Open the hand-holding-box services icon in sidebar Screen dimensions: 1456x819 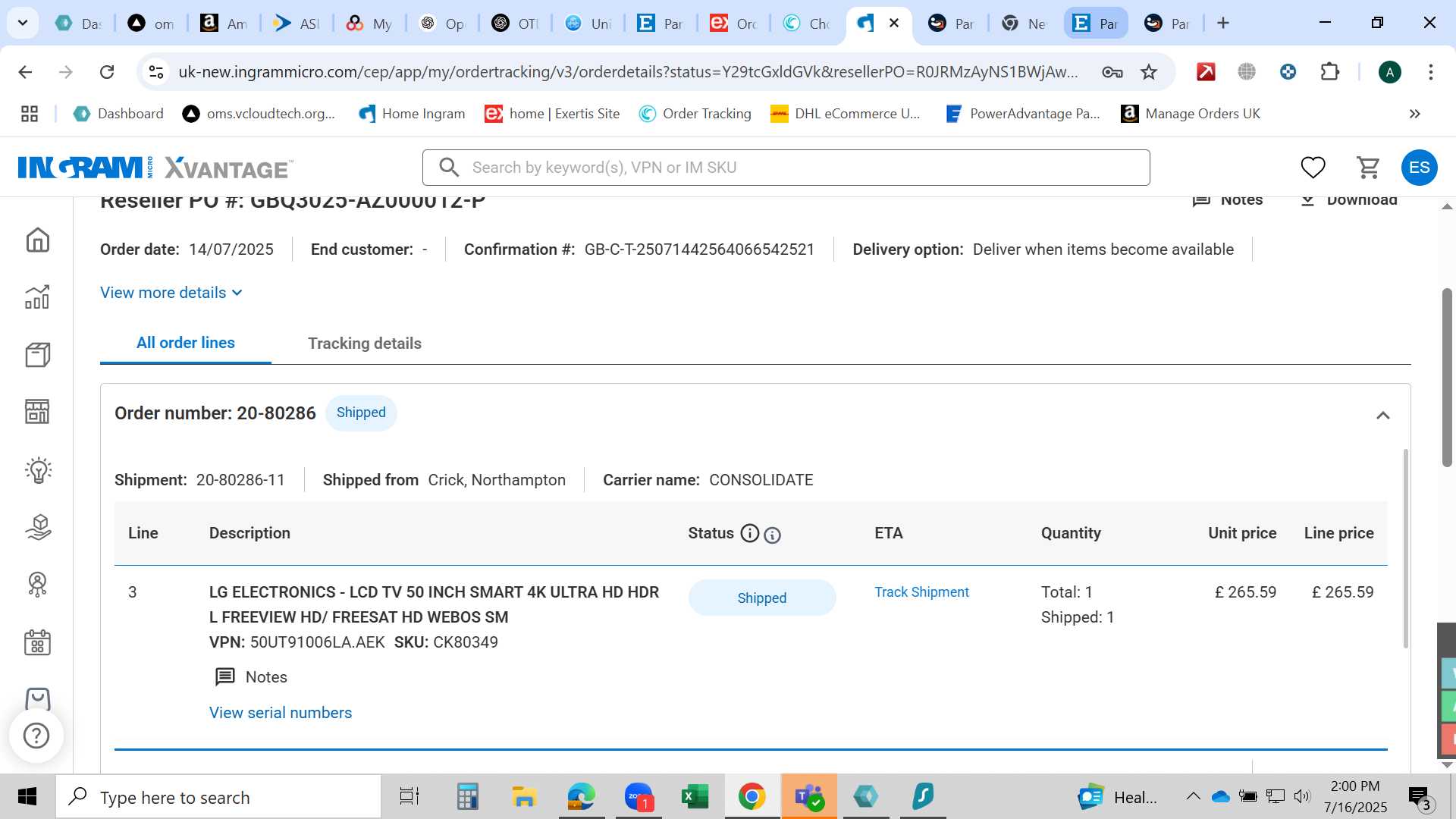pyautogui.click(x=37, y=527)
